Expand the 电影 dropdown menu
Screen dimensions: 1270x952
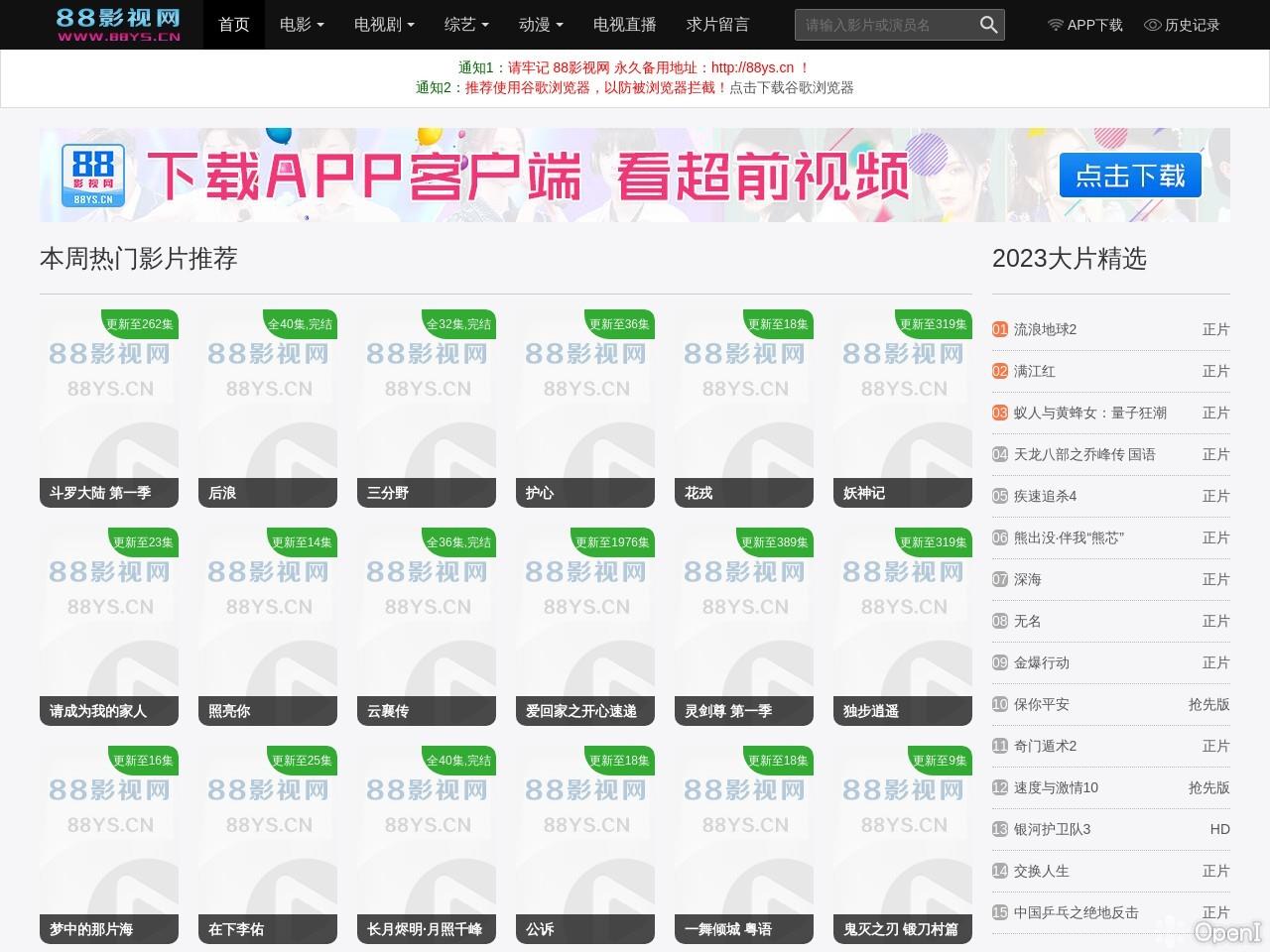tap(301, 25)
